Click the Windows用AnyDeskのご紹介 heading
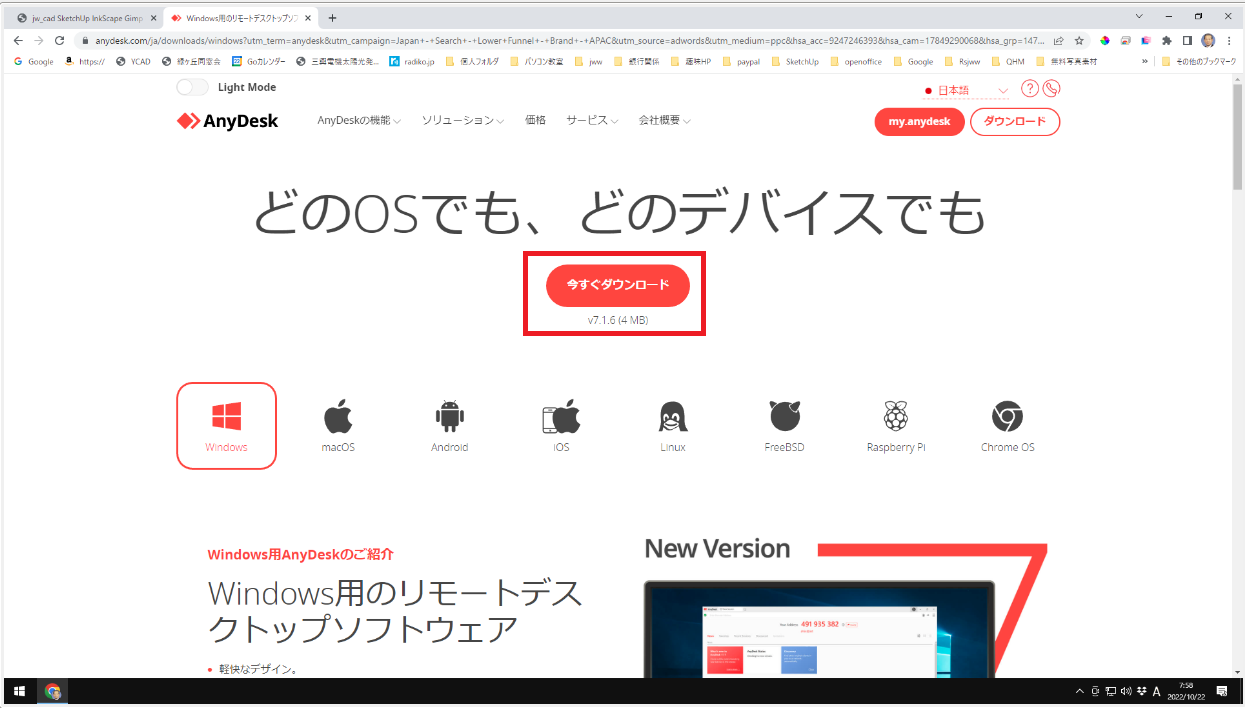The width and height of the screenshot is (1245, 708). (x=300, y=554)
